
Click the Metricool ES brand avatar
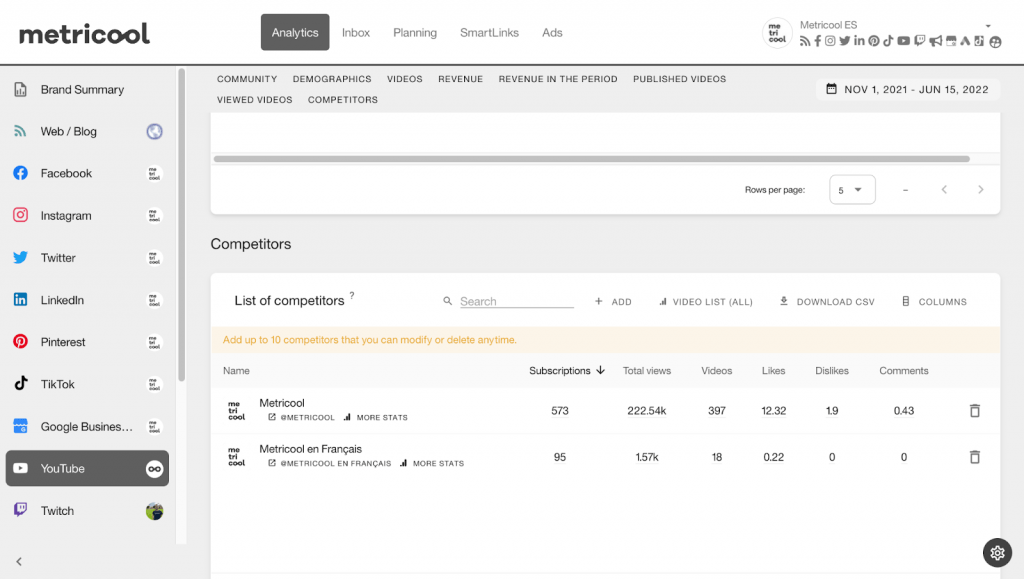tap(777, 33)
